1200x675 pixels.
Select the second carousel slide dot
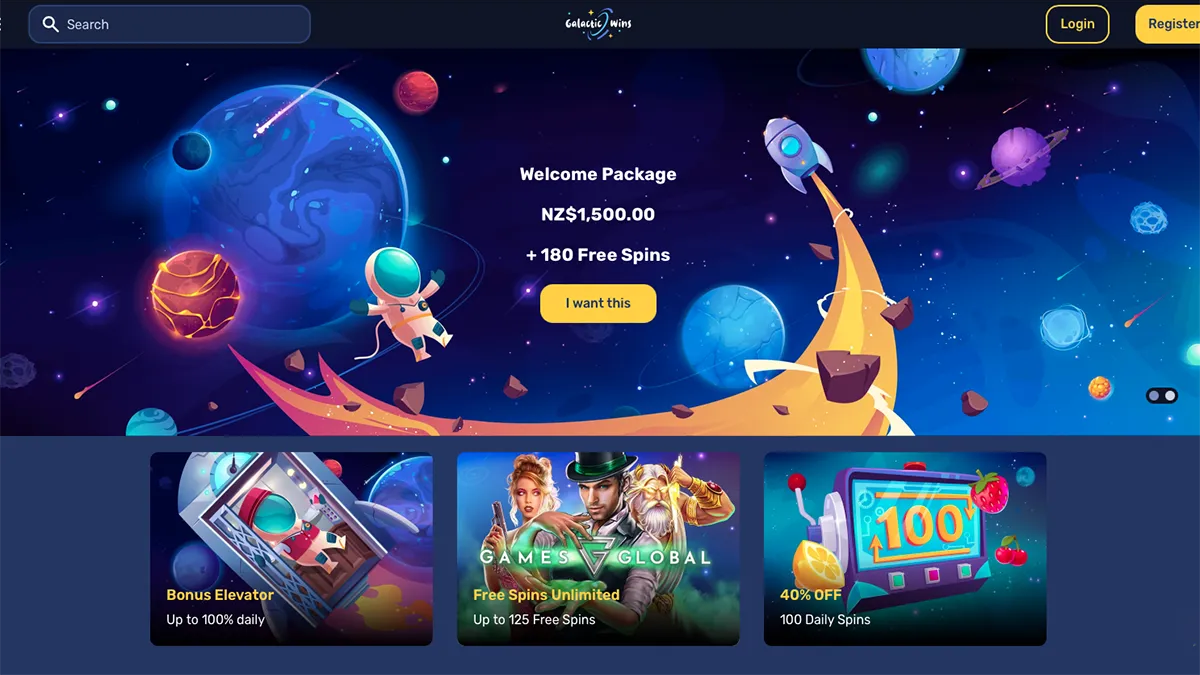1170,396
